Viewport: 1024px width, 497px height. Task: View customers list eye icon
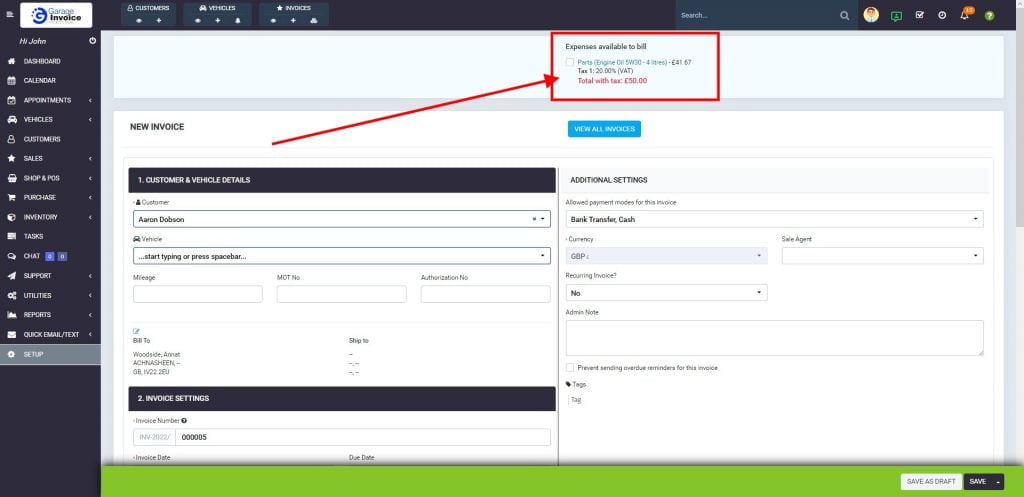pos(138,21)
